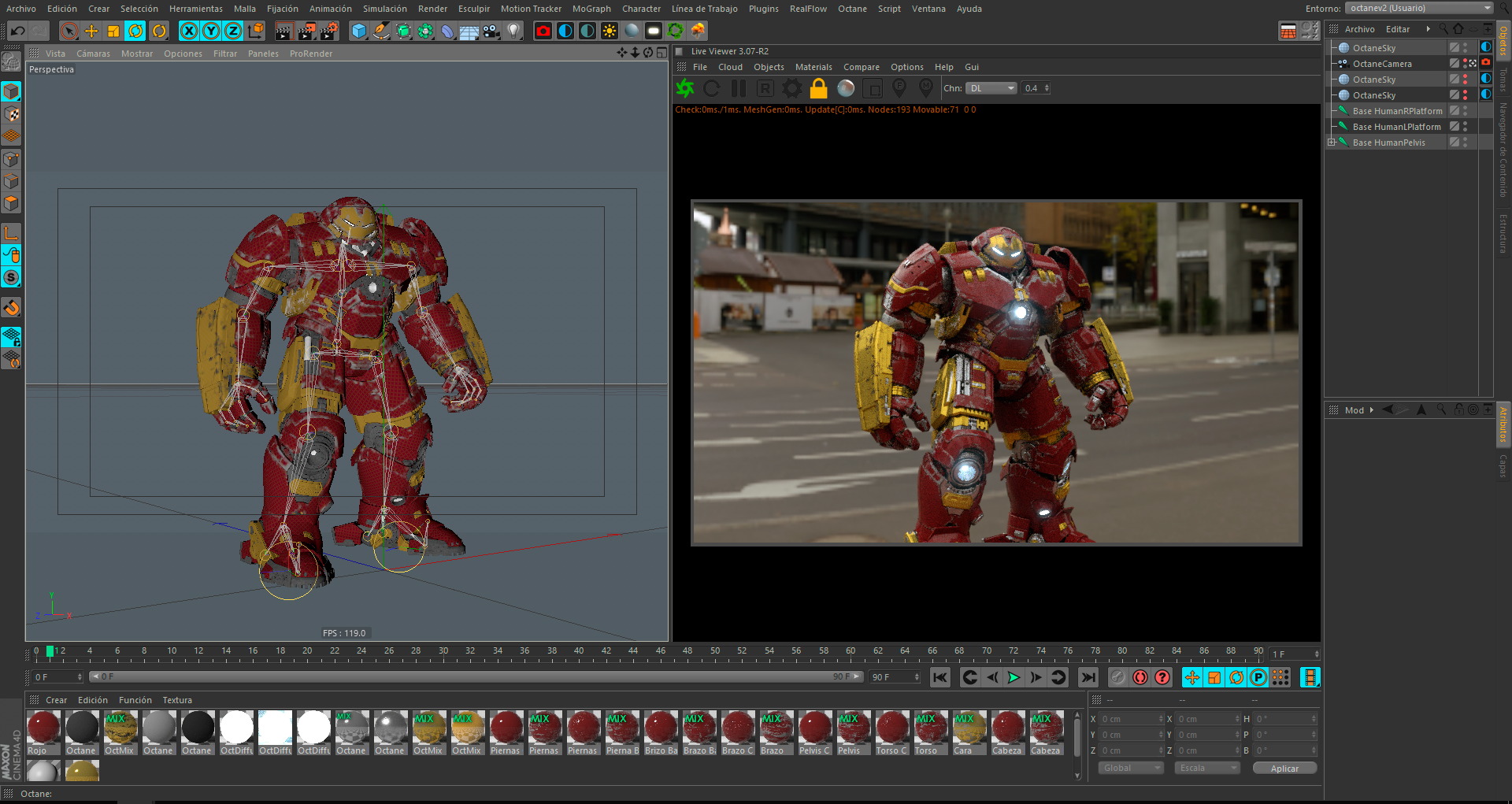
Task: Open the Octane kernel settings gear icon
Action: [791, 88]
